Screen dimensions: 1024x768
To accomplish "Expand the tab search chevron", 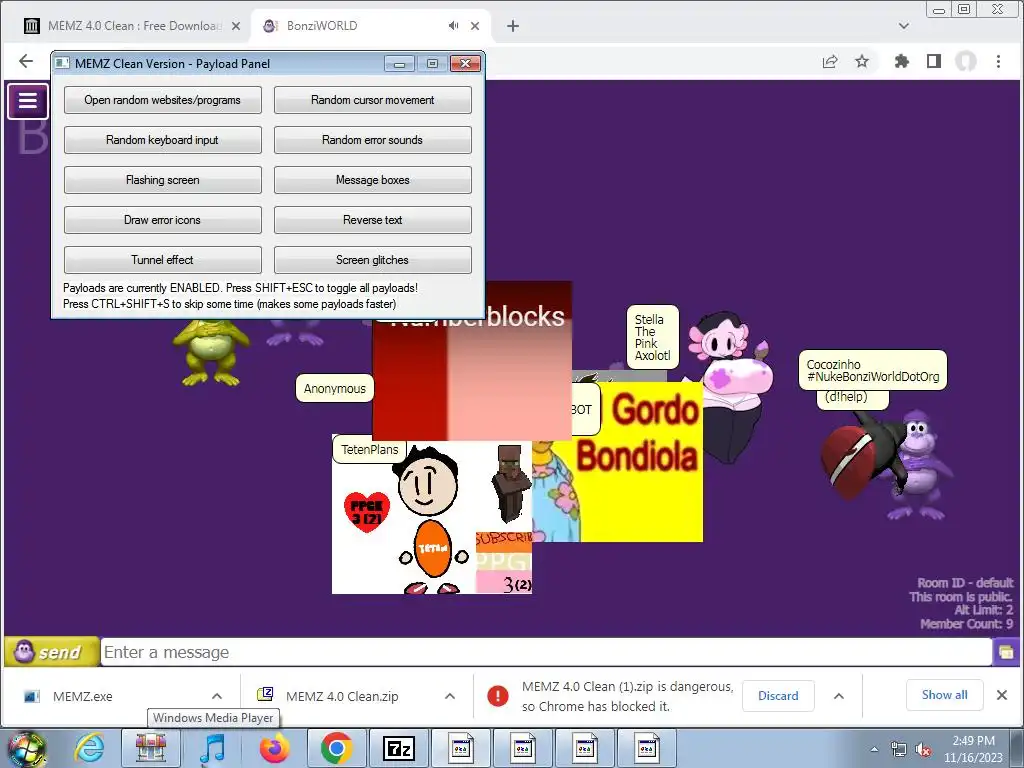I will [x=904, y=26].
